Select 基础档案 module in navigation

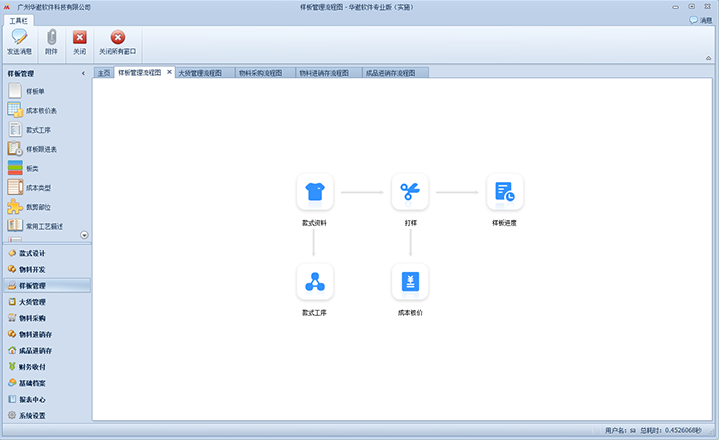[47, 383]
